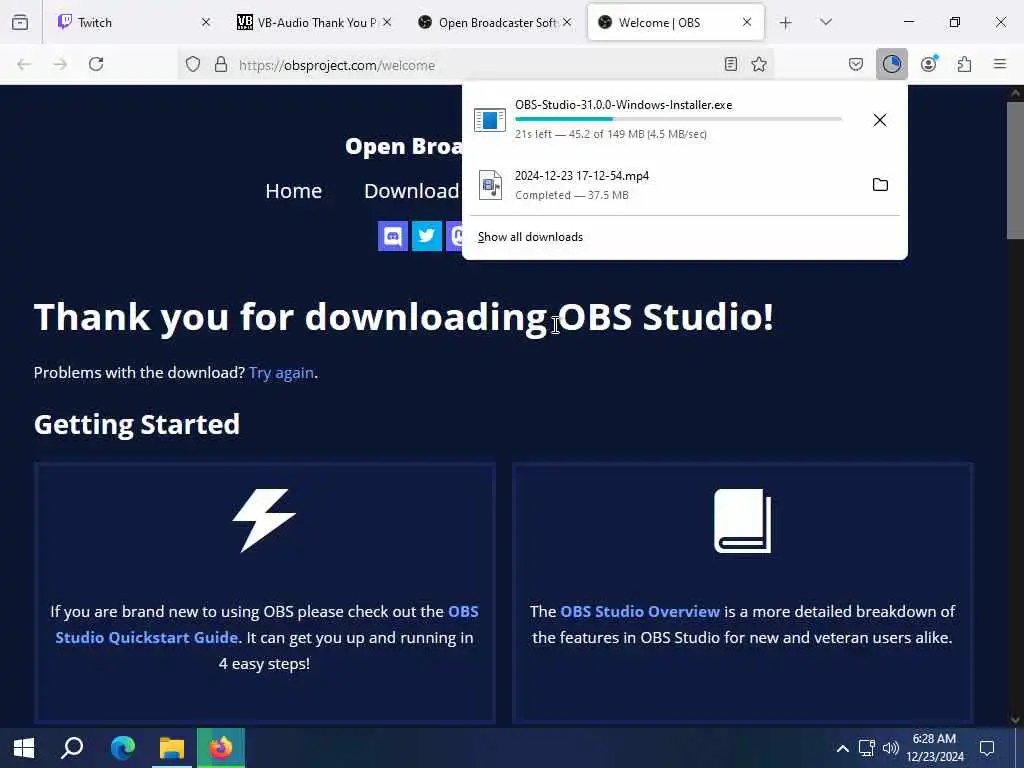Click Show all downloads
1024x768 pixels.
[530, 237]
